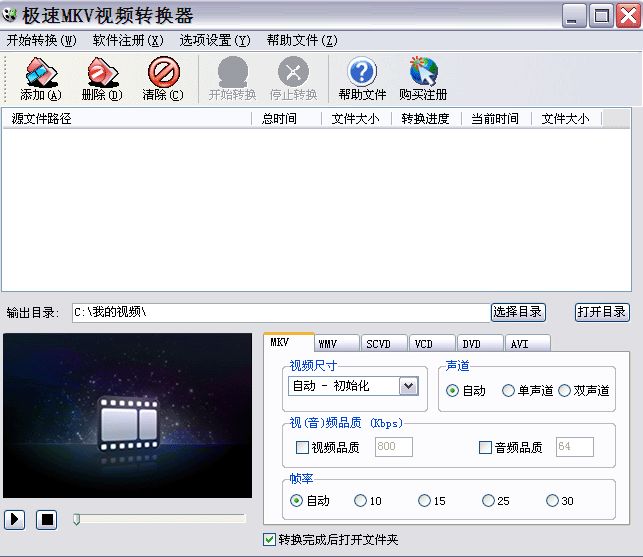This screenshot has height=557, width=643.
Task: Open the 选项设置(Y) menu
Action: [215, 40]
